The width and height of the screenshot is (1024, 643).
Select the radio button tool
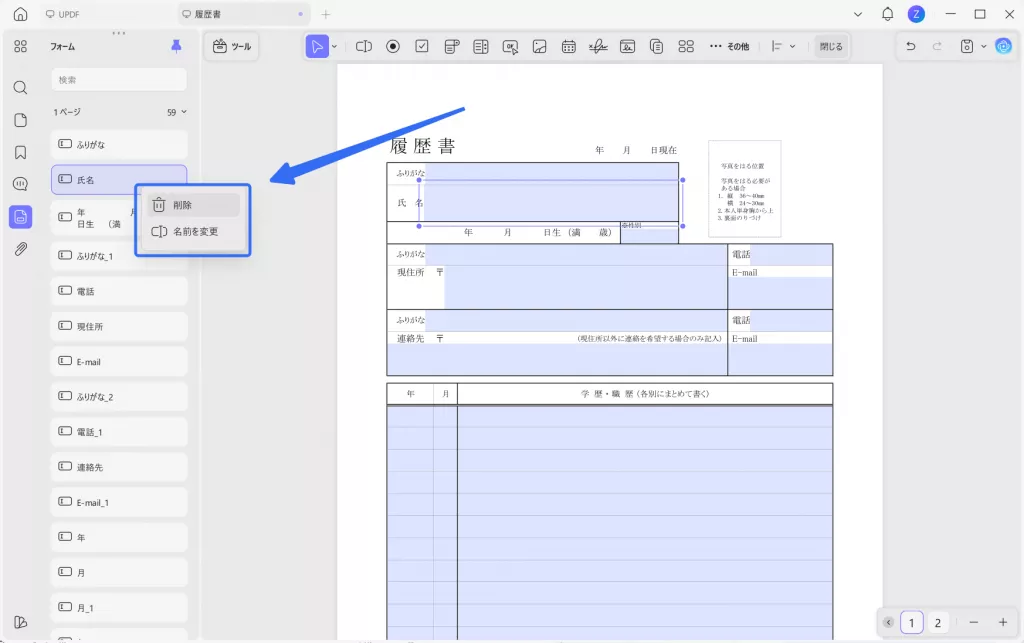[392, 46]
